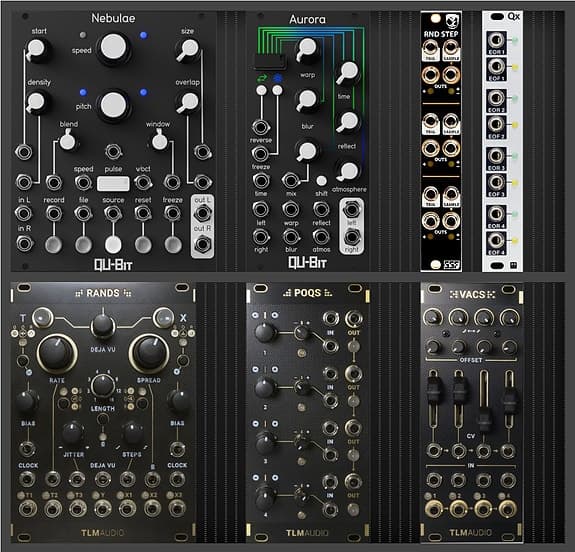This screenshot has height=552, width=575.
Task: Click the Nebulae window knob
Action: tap(160, 142)
